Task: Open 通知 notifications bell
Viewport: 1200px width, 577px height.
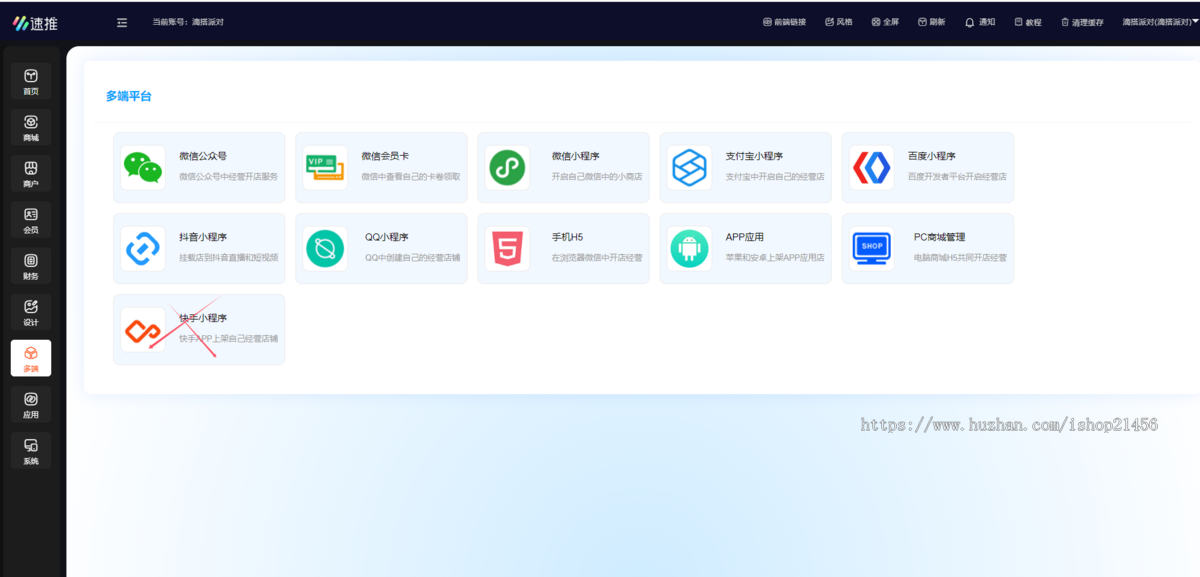Action: (x=980, y=22)
